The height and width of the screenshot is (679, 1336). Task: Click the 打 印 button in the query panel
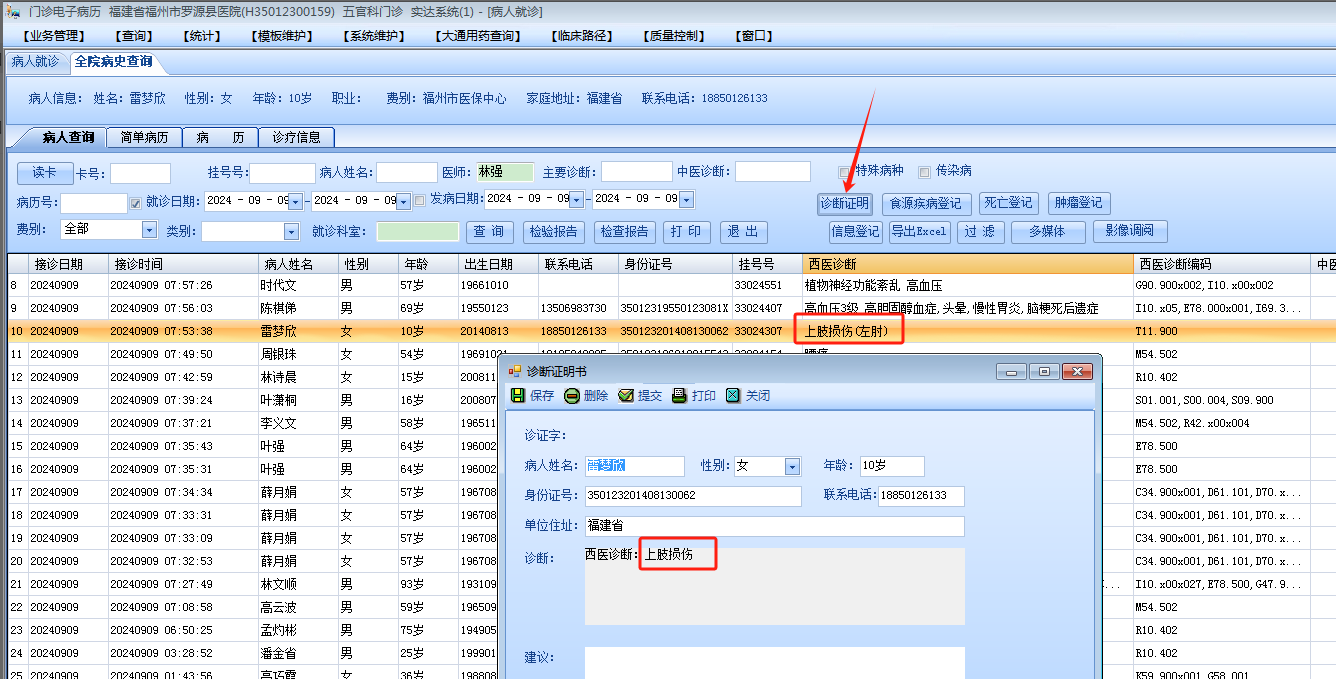pos(686,232)
